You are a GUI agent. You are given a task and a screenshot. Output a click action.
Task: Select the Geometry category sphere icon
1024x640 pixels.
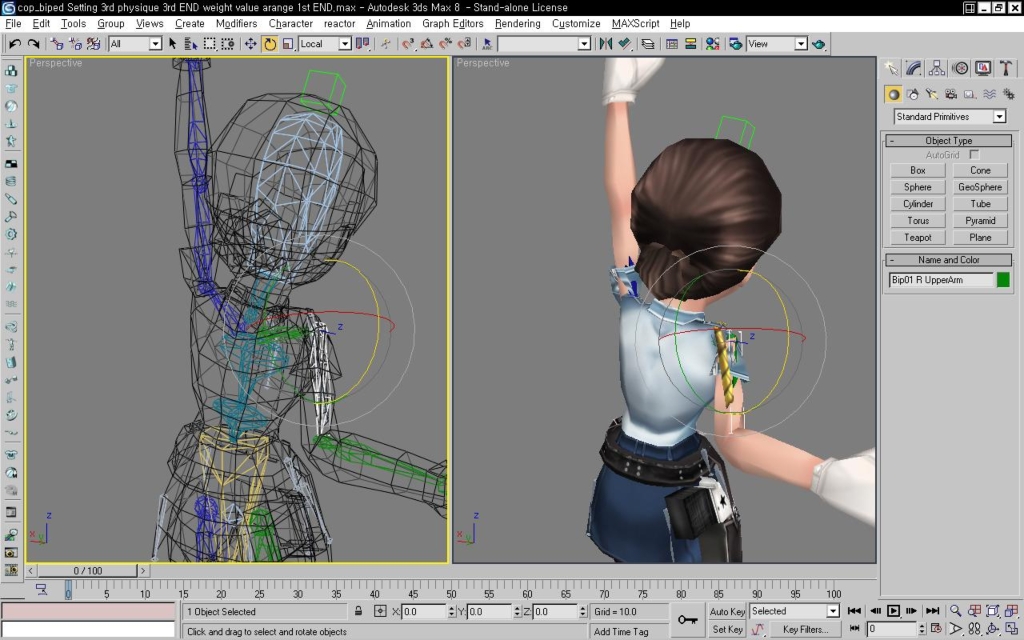coord(893,94)
